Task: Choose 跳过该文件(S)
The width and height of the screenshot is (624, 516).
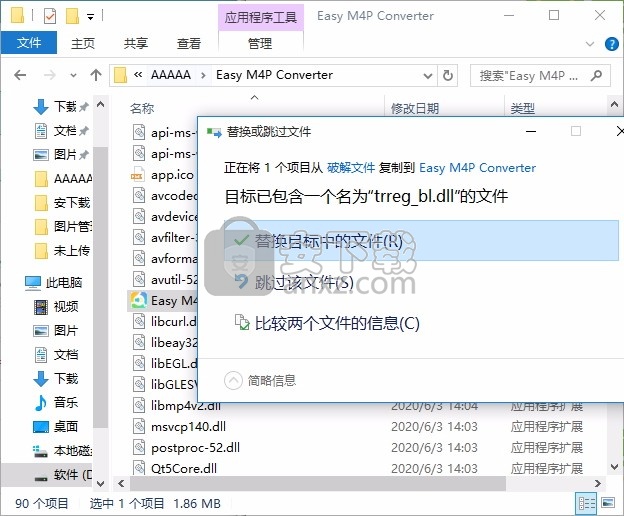Action: pos(304,282)
